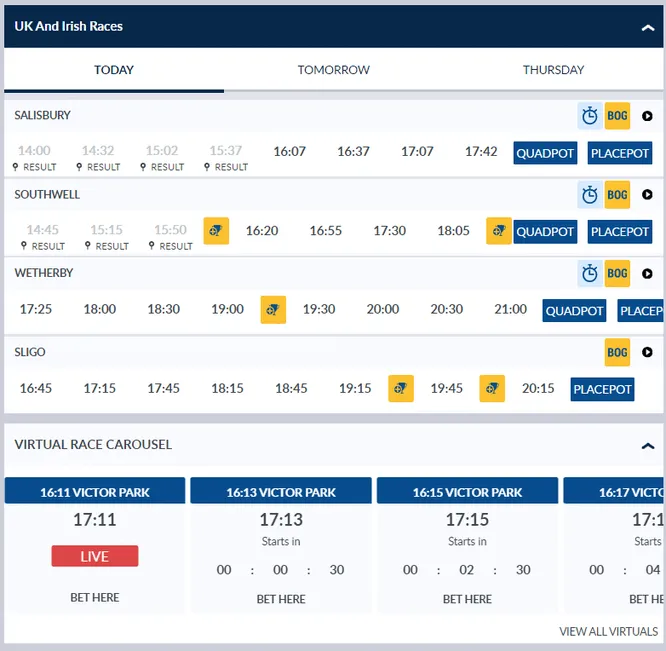The height and width of the screenshot is (651, 666).
Task: Bet here on 17:13 virtual race
Action: pyautogui.click(x=281, y=599)
